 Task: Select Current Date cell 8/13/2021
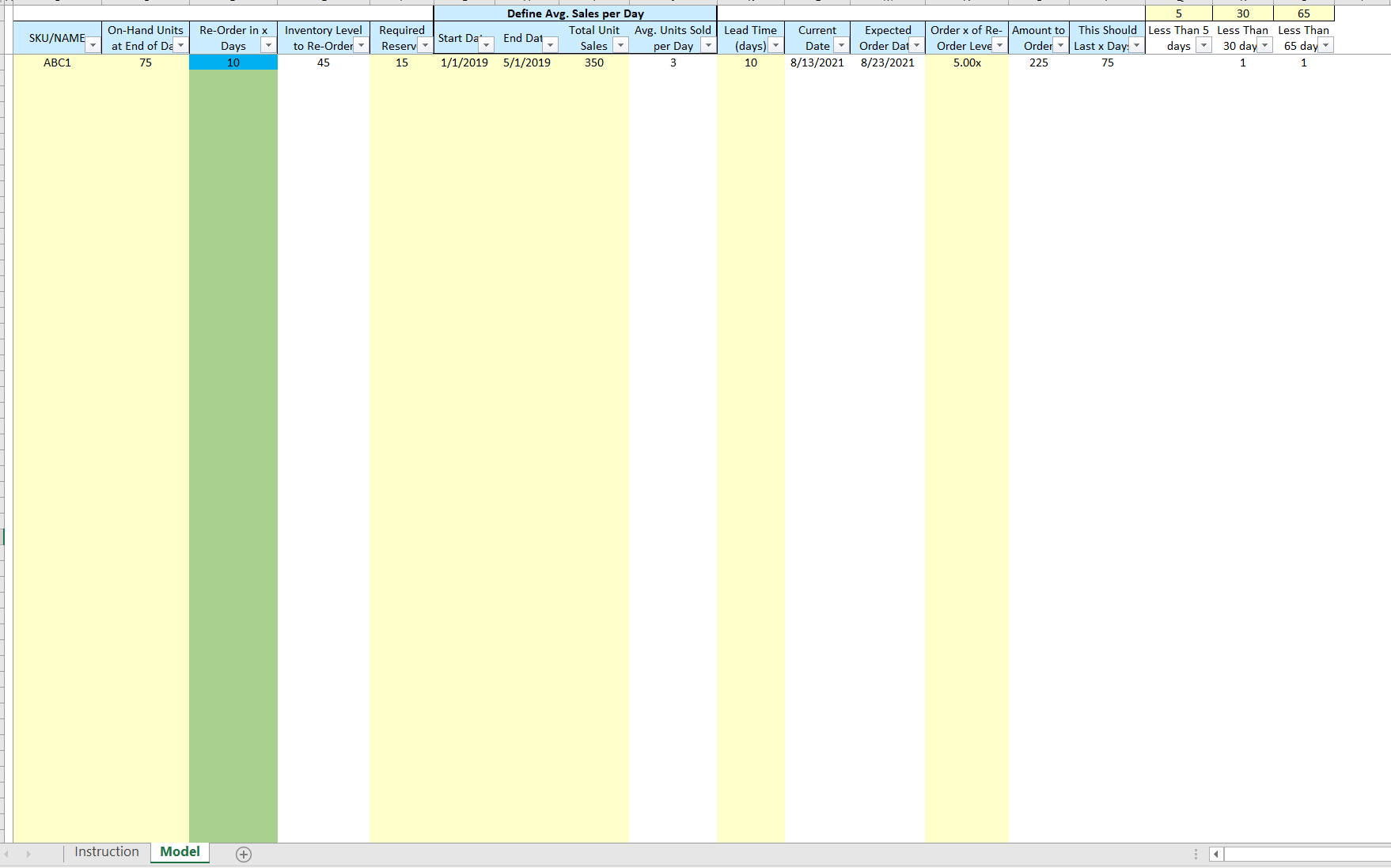click(x=817, y=63)
